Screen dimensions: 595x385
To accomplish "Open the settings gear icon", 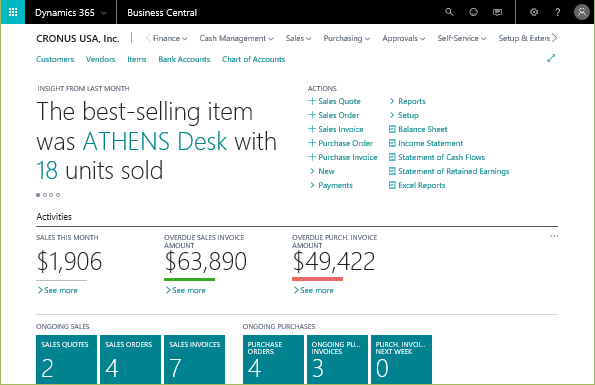I will 534,12.
